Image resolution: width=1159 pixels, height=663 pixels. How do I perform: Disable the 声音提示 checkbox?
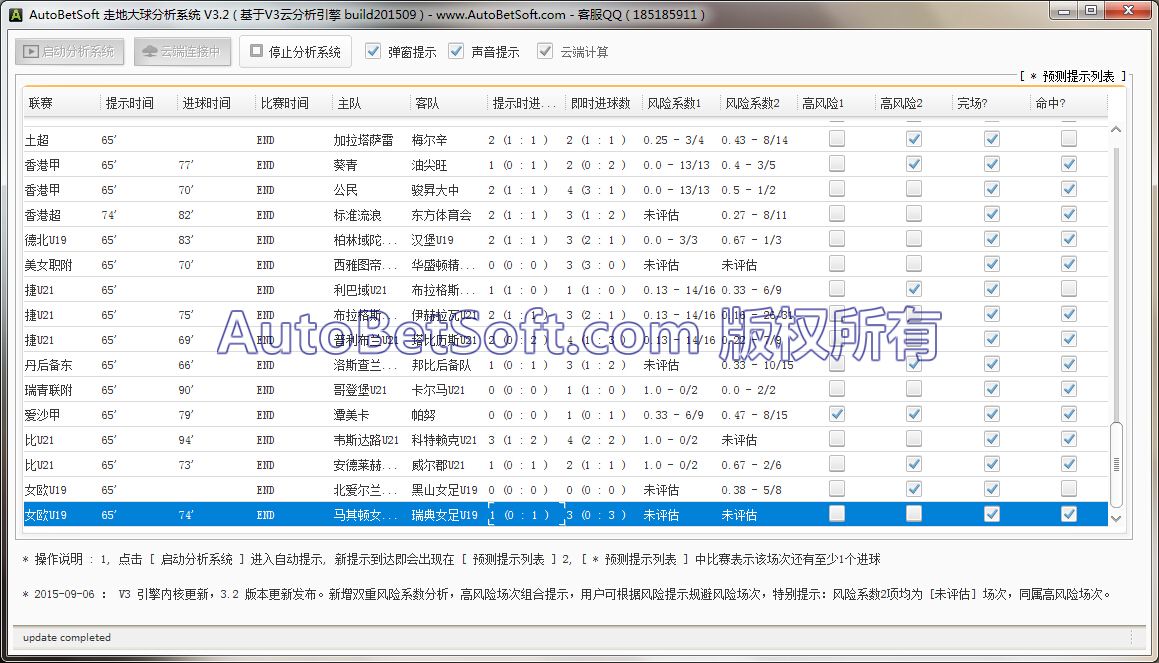(x=457, y=51)
